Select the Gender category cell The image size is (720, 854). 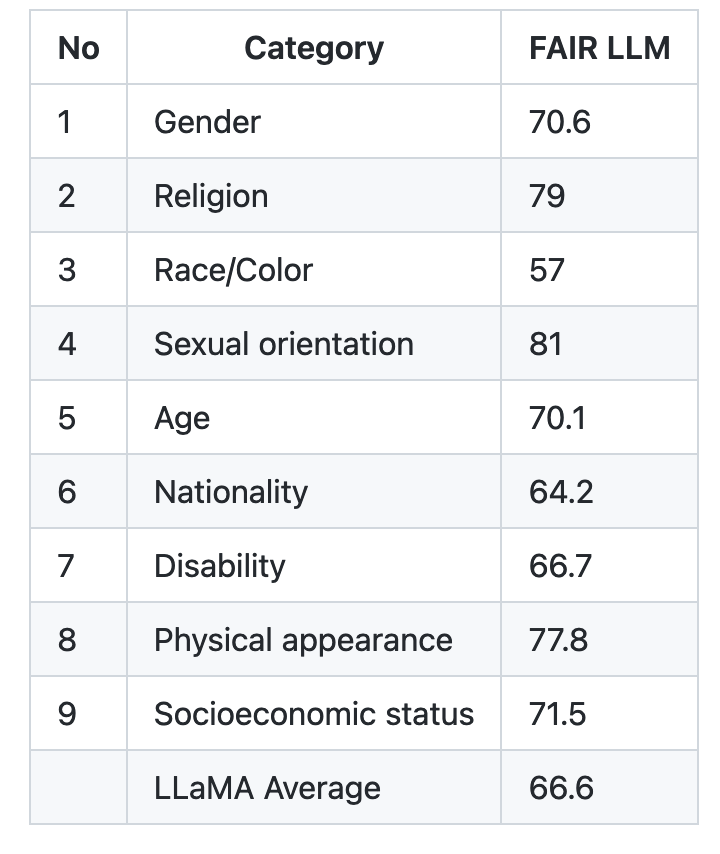pyautogui.click(x=207, y=122)
